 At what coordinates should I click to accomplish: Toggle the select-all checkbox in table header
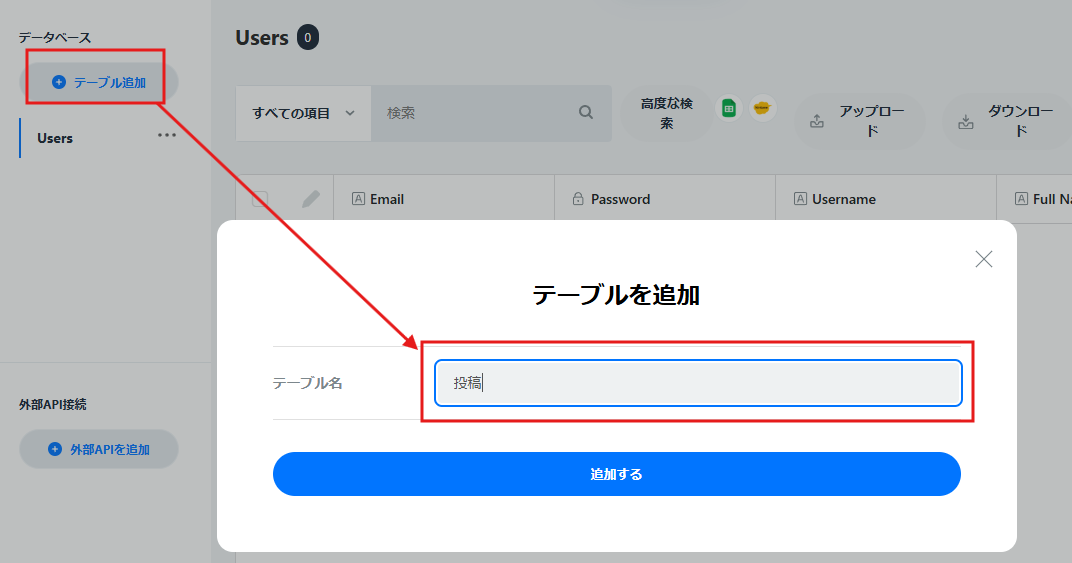coord(260,199)
